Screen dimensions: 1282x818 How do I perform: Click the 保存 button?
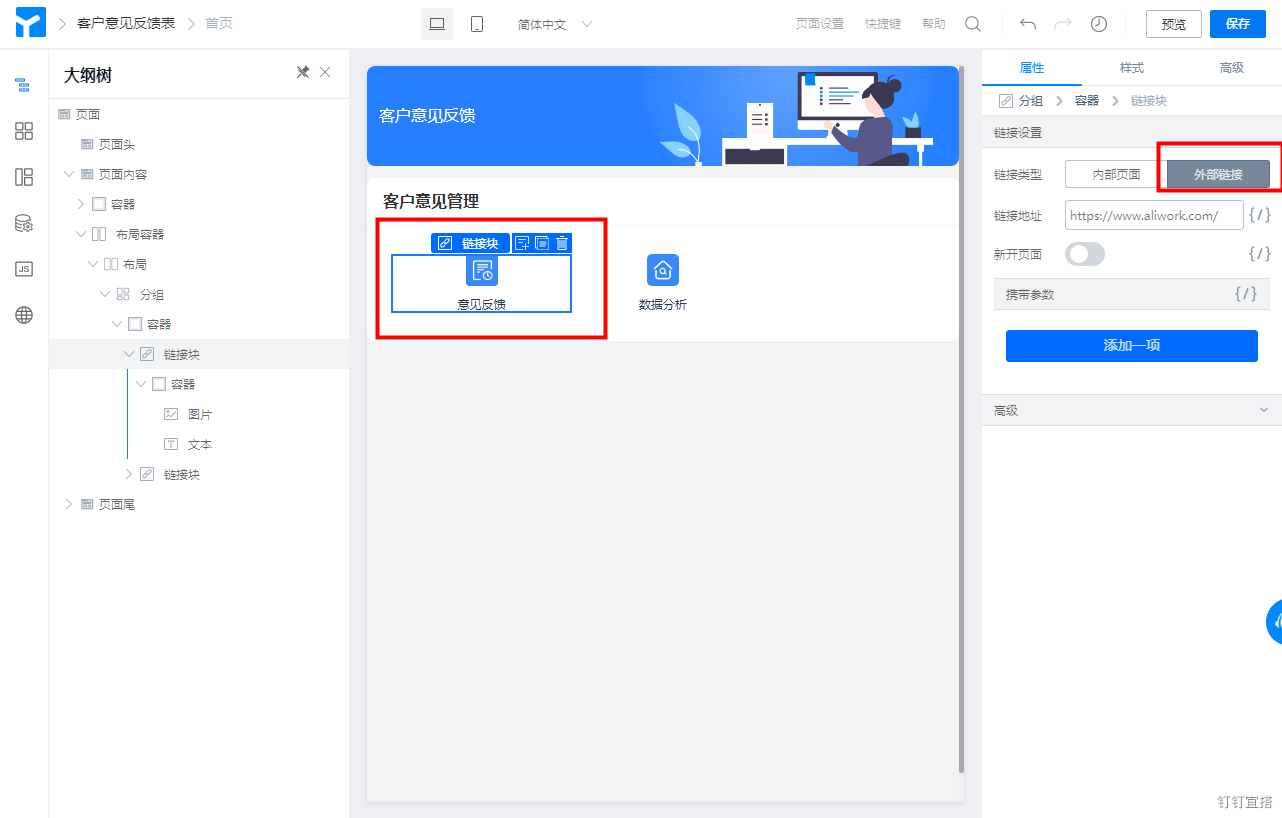(x=1238, y=24)
